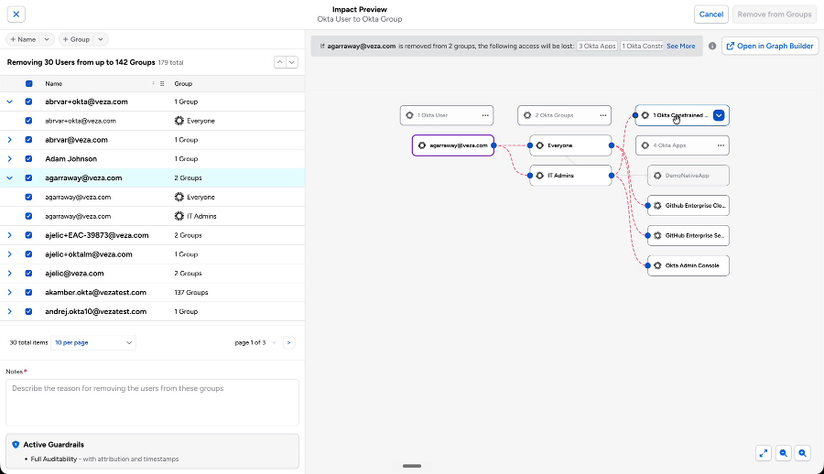The width and height of the screenshot is (824, 474).
Task: Zoom out of the graph view
Action: point(783,453)
